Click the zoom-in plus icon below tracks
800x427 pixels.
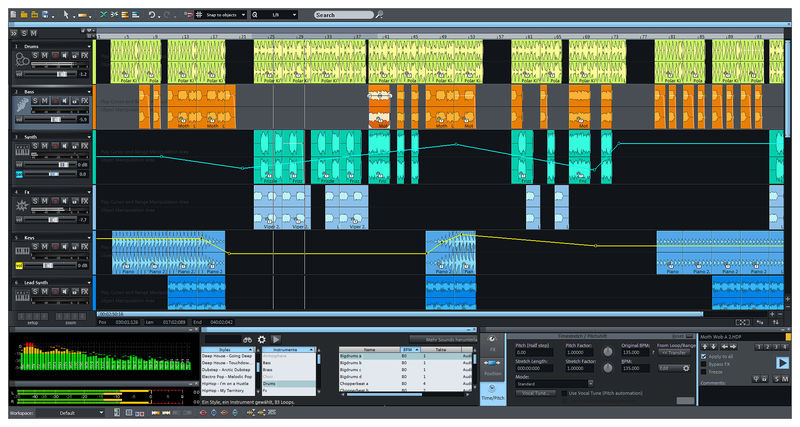pos(772,315)
